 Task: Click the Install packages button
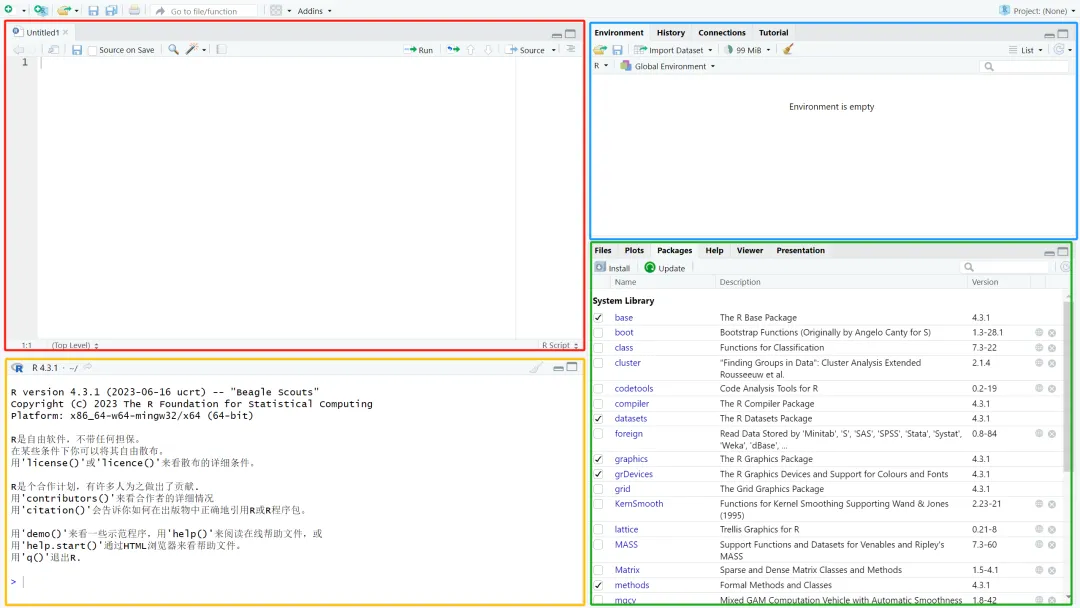(612, 268)
